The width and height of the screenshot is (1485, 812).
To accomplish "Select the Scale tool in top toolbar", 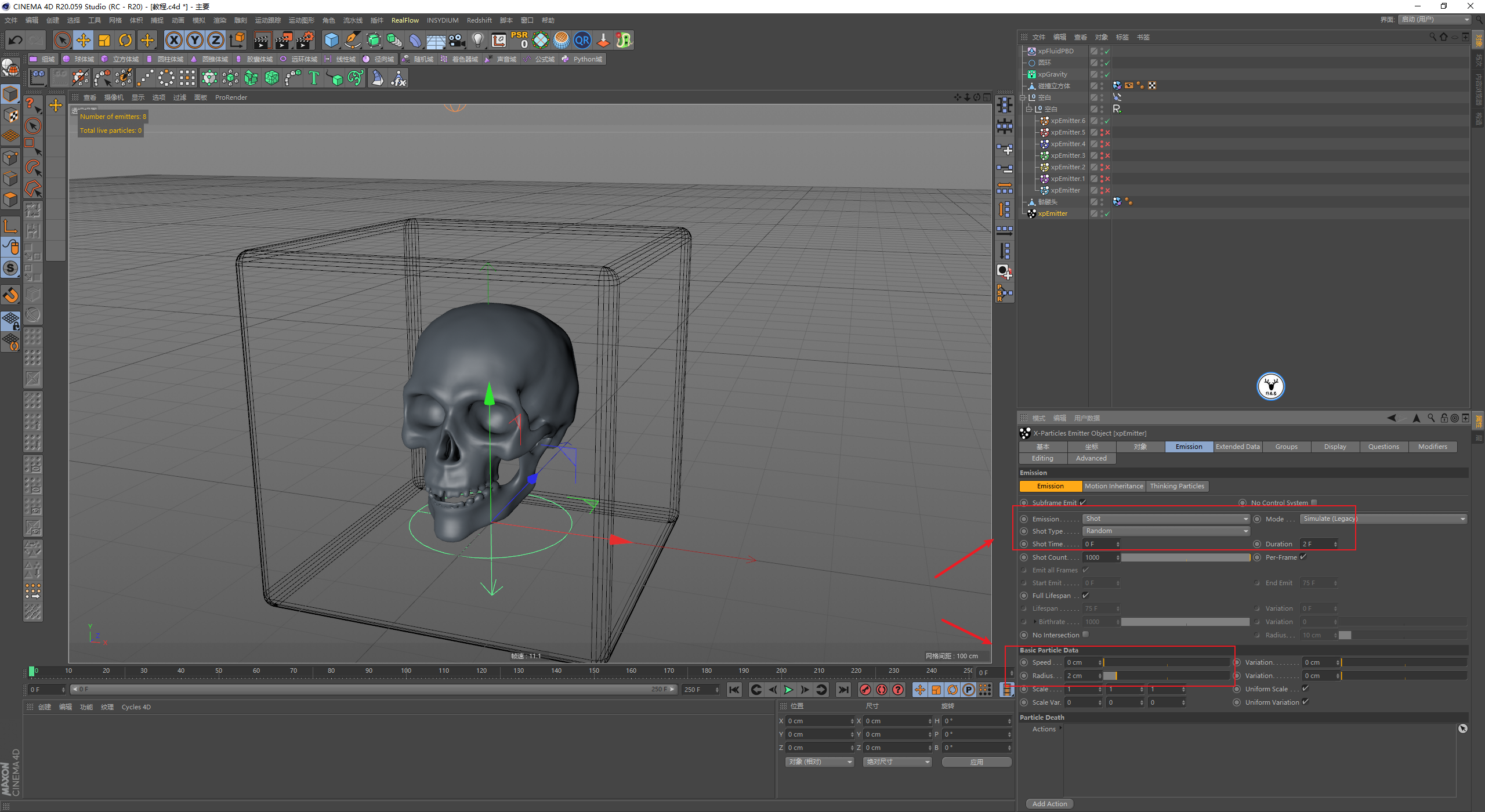I will pos(104,40).
